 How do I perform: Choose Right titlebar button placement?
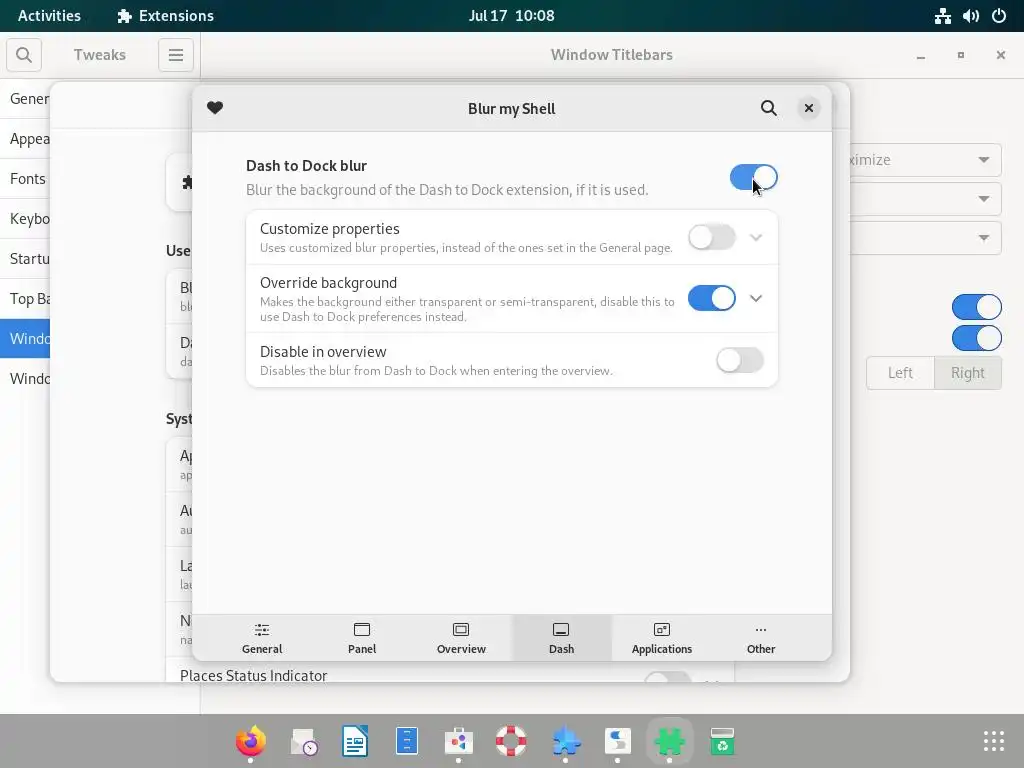(967, 373)
